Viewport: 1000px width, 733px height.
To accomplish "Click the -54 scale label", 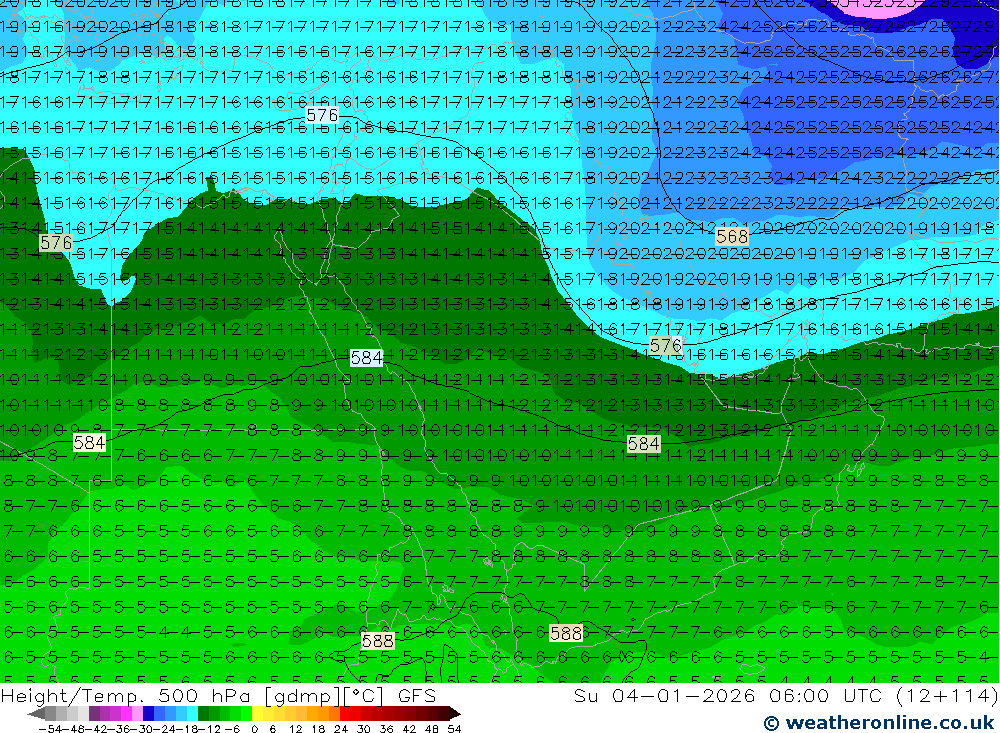I will (x=50, y=729).
